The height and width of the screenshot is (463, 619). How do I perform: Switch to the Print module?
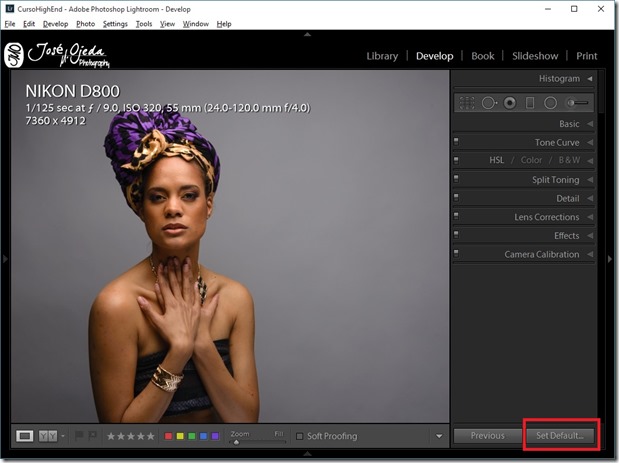pyautogui.click(x=586, y=56)
